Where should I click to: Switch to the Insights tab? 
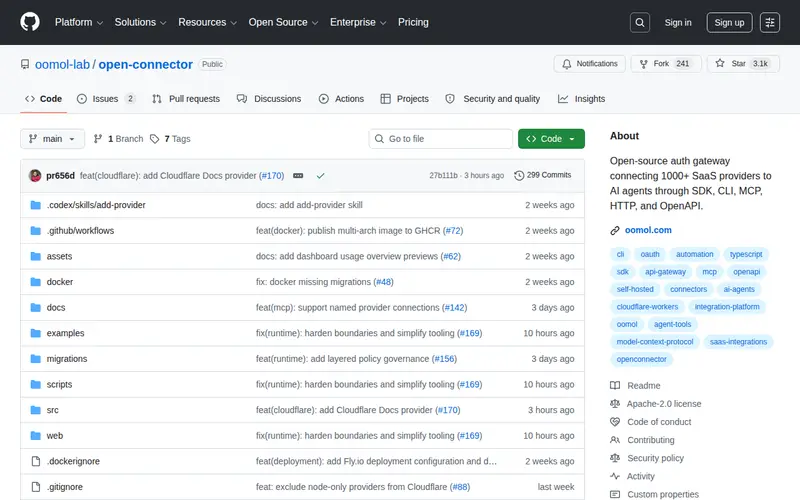pos(582,99)
